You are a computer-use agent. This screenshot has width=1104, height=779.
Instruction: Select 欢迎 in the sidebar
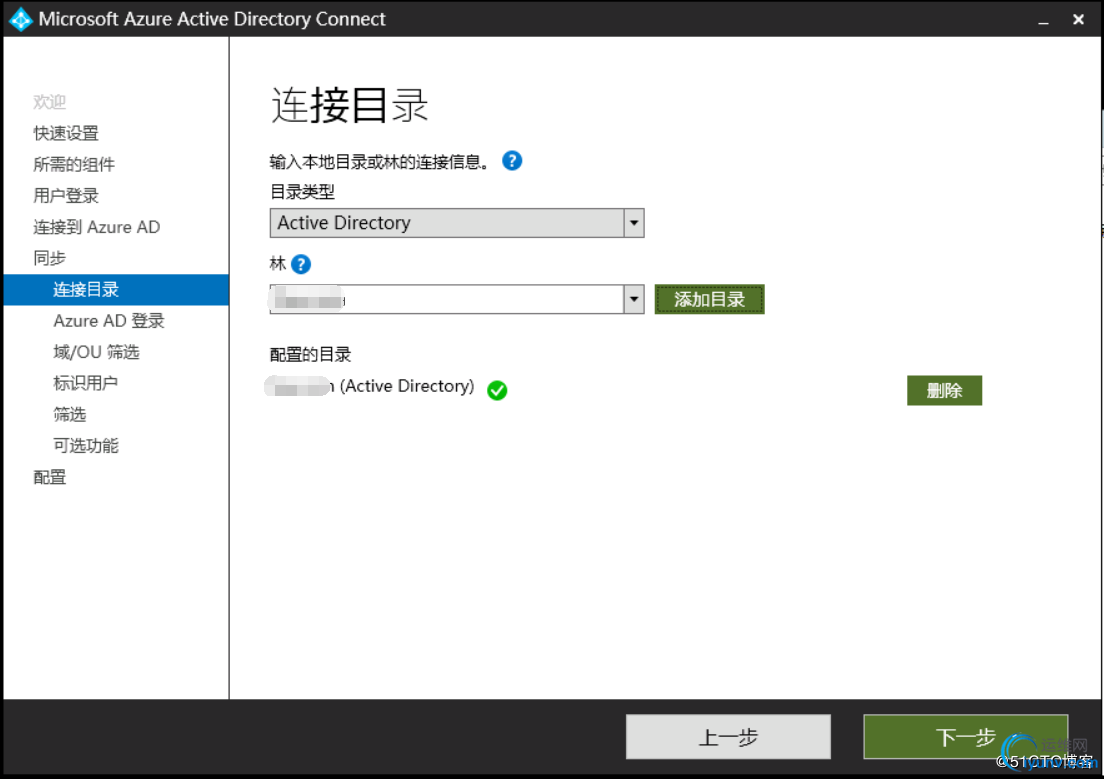[x=49, y=102]
